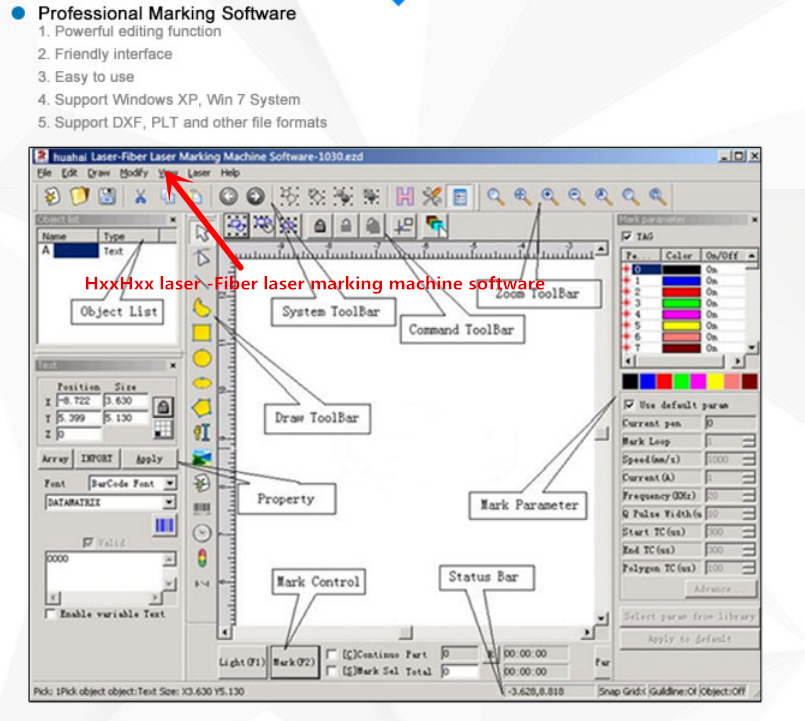This screenshot has height=721, width=805.
Task: Select the yellow rectangle draw tool
Action: 202,332
